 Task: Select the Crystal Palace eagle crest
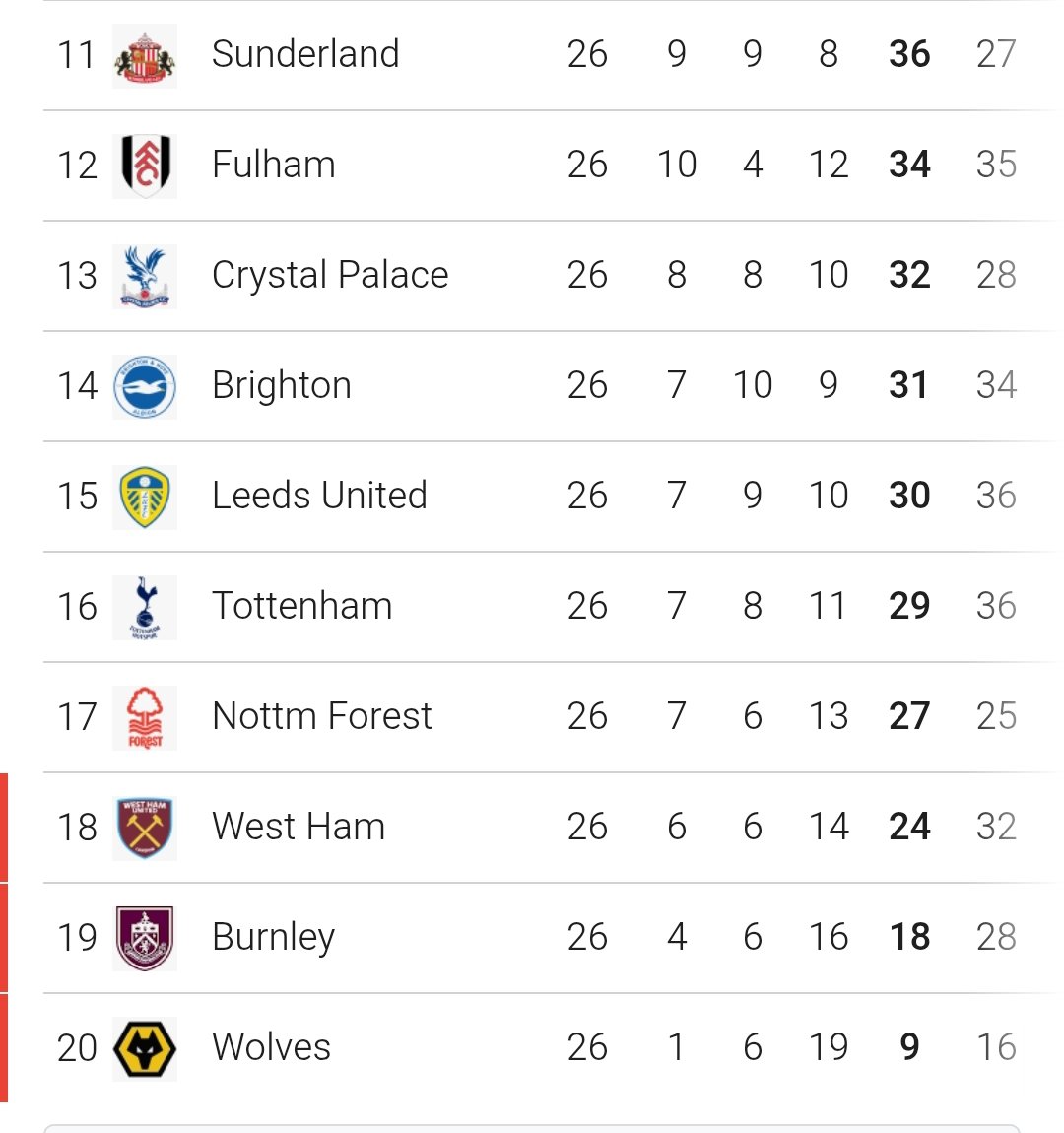145,276
